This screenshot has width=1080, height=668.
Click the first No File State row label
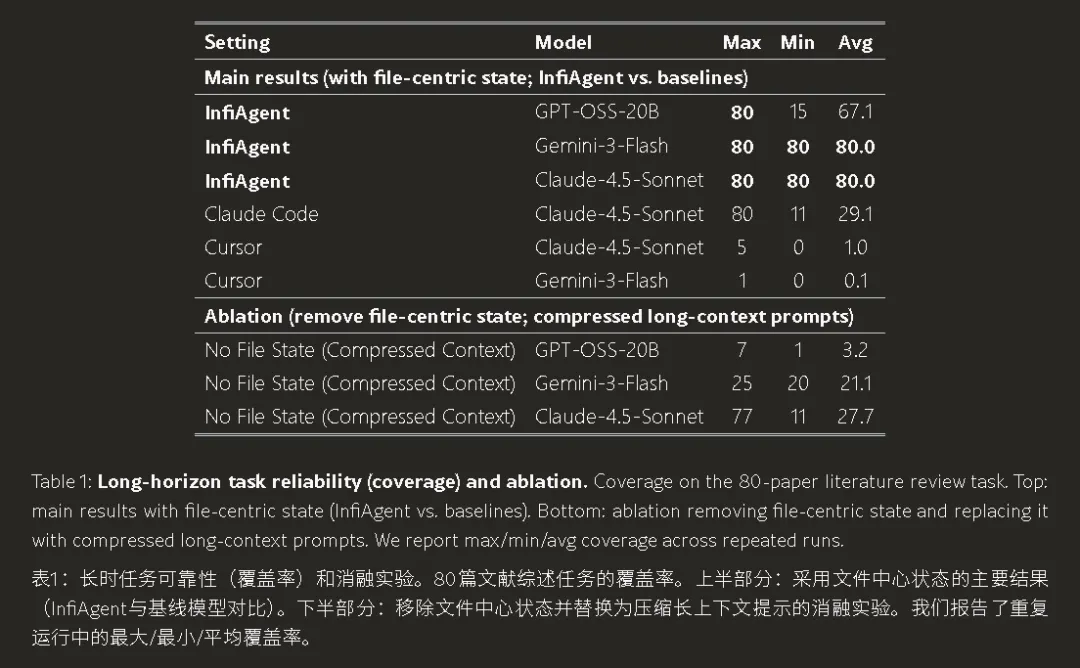click(x=360, y=350)
